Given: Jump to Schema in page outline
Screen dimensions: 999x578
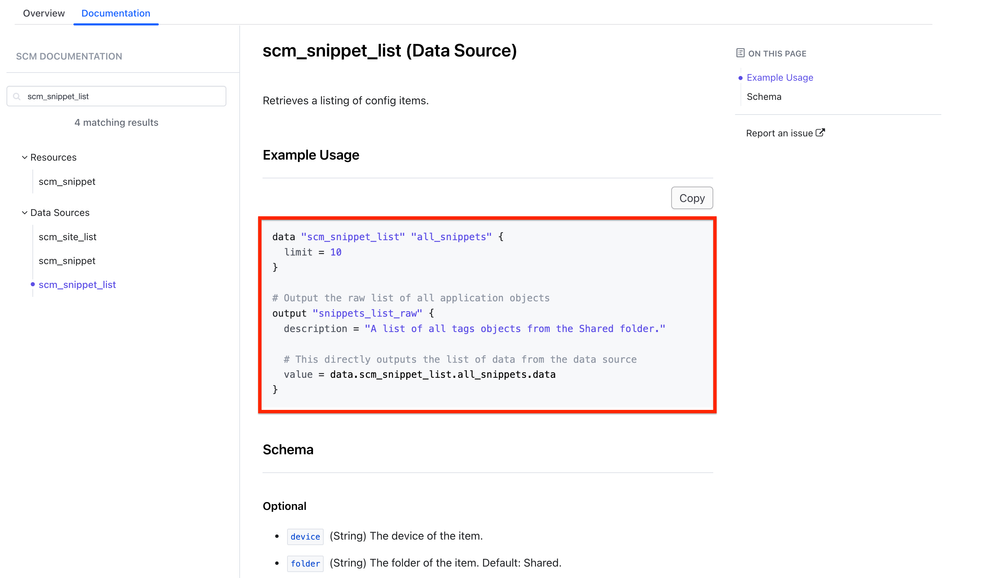Looking at the screenshot, I should 764,97.
